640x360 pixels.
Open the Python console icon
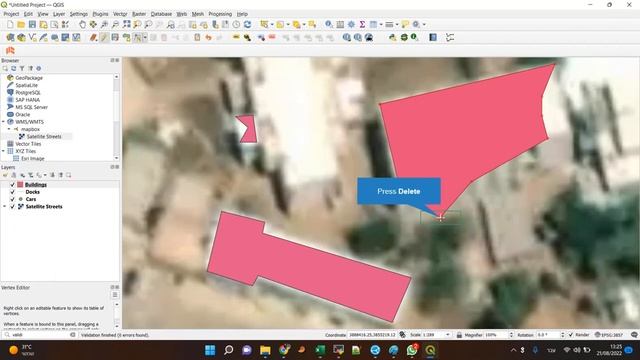393,38
